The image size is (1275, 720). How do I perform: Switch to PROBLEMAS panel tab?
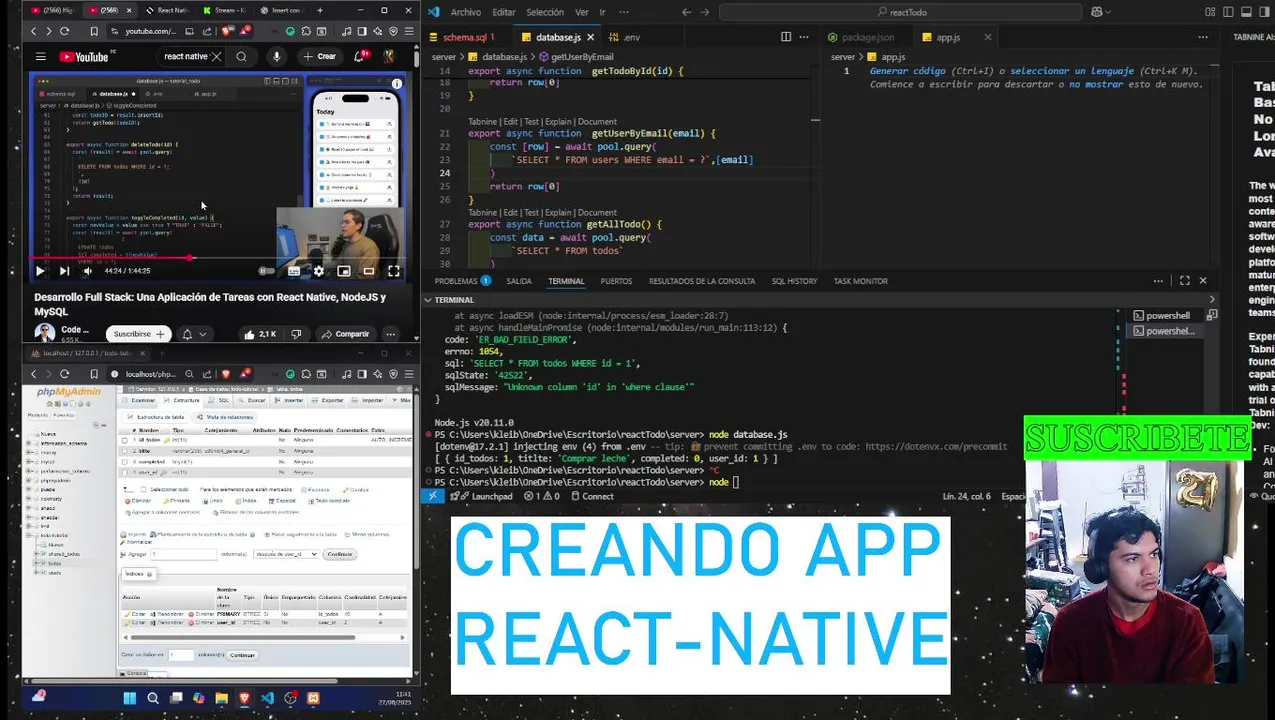tap(462, 281)
